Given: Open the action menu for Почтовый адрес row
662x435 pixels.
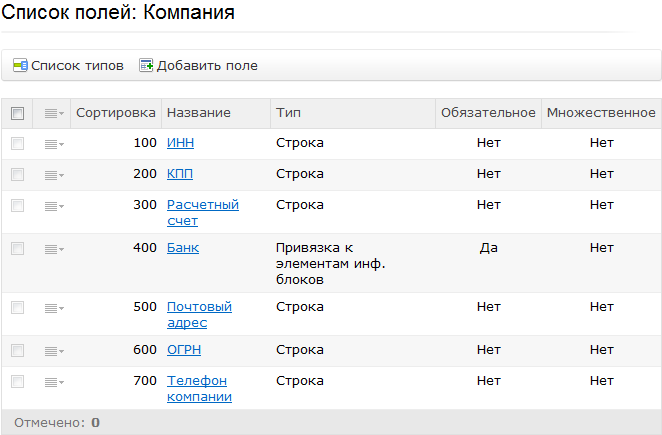Looking at the screenshot, I should [x=54, y=308].
